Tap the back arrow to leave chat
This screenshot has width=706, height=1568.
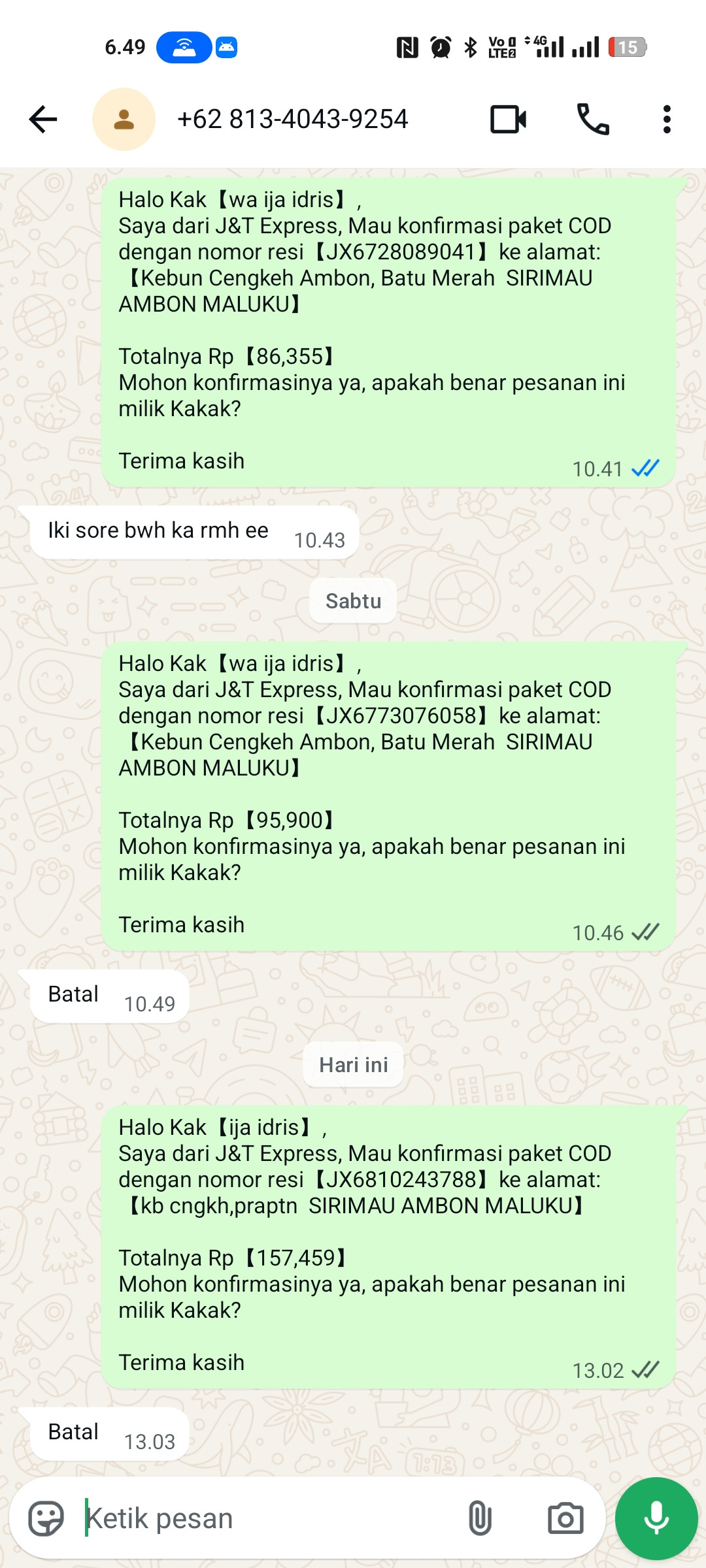43,120
